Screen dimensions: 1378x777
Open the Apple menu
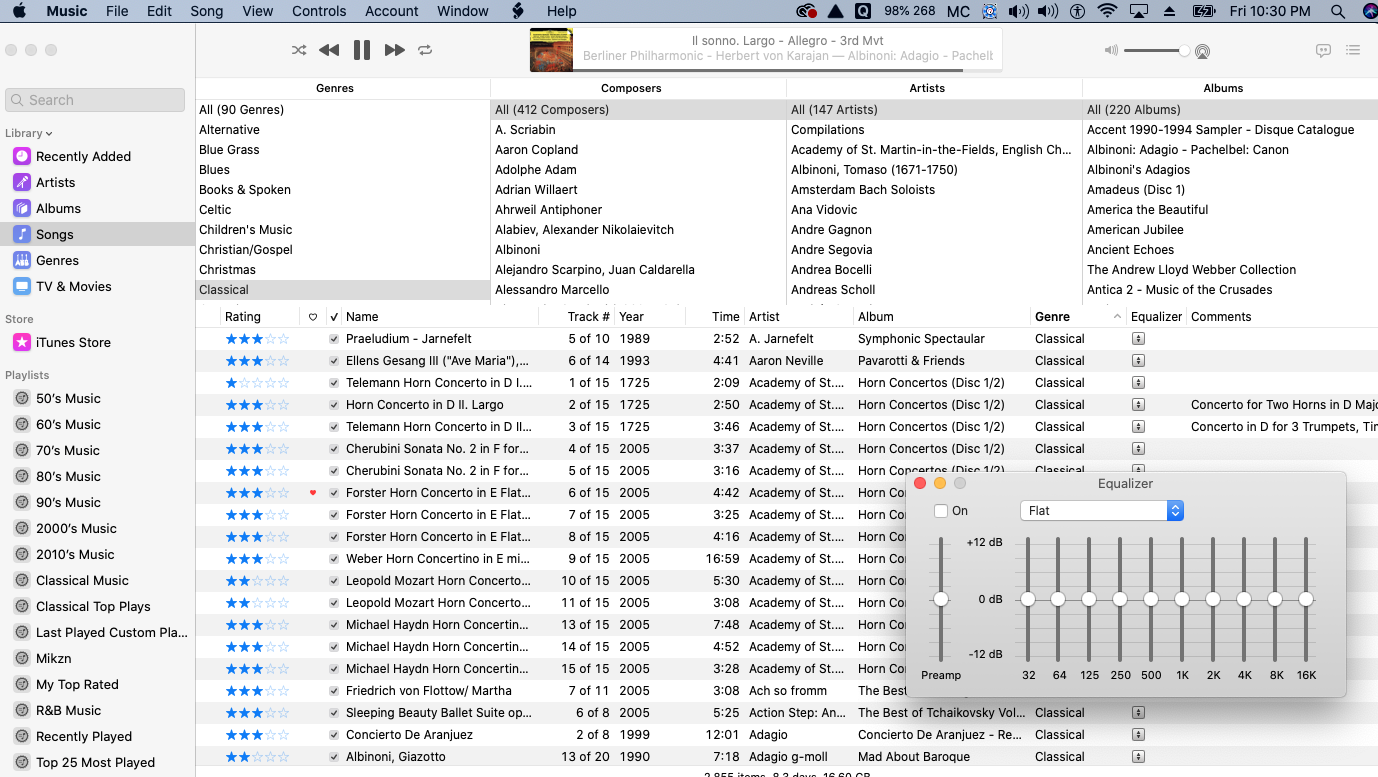tap(20, 11)
